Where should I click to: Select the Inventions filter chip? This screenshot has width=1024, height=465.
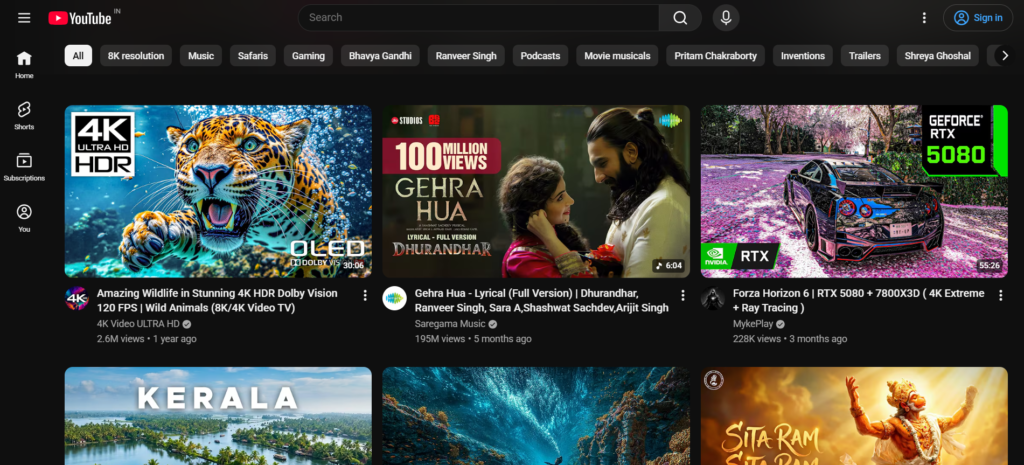(x=803, y=56)
